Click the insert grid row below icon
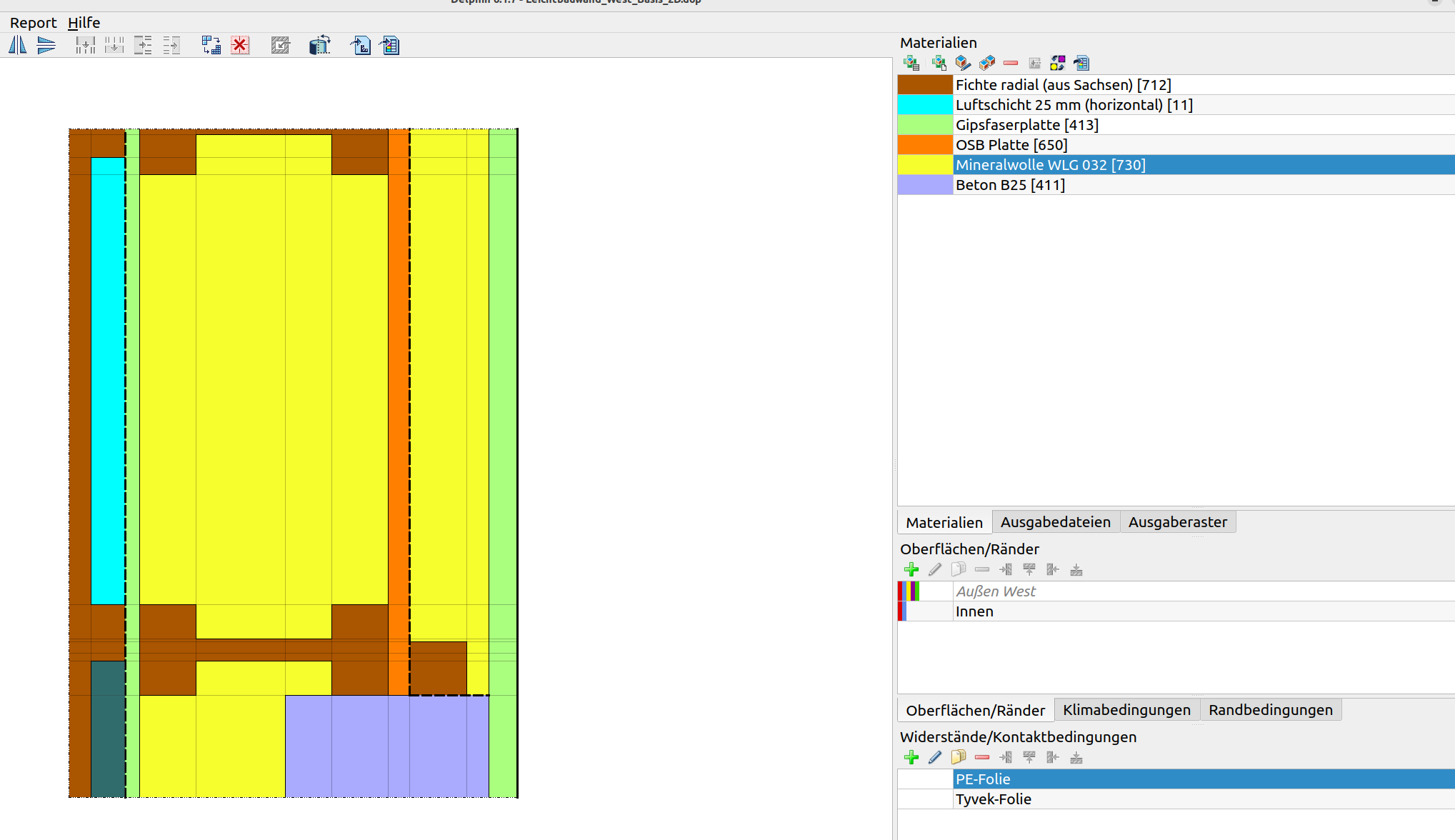 tap(114, 46)
